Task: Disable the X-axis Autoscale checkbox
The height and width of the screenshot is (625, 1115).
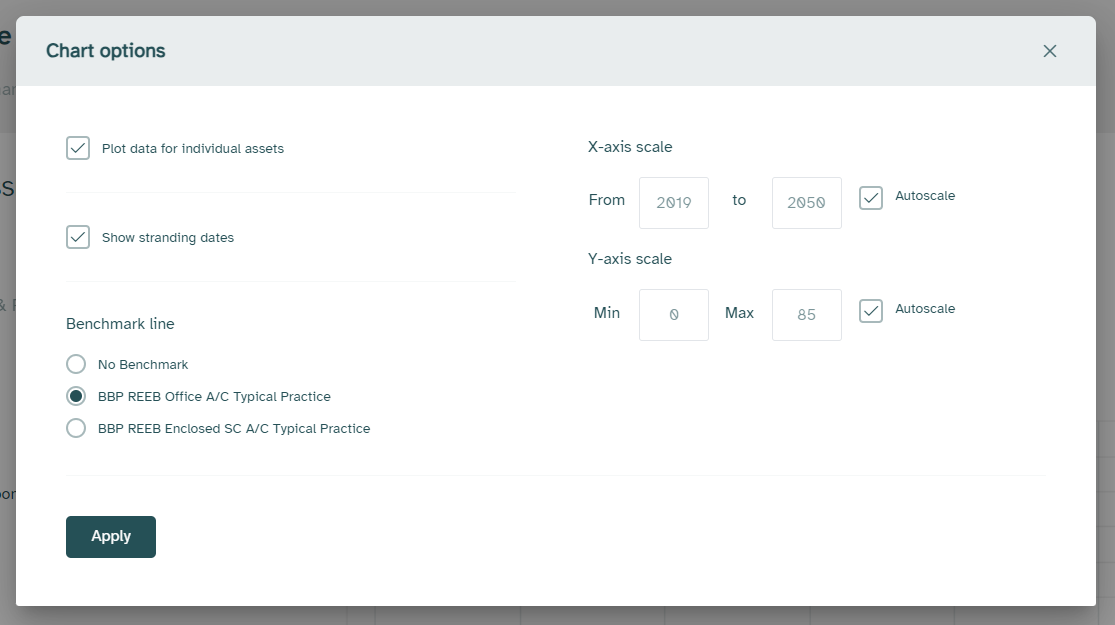Action: (x=871, y=198)
